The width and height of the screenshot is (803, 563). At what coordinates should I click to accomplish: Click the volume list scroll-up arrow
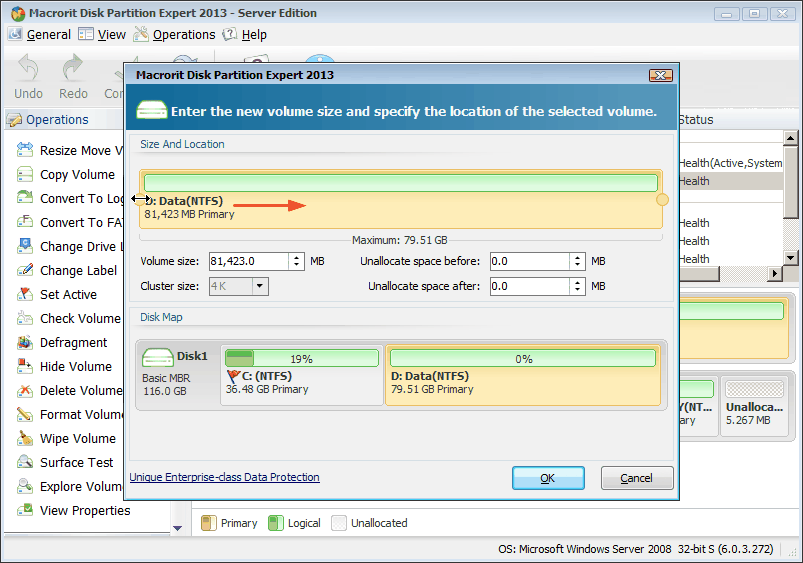pyautogui.click(x=790, y=138)
